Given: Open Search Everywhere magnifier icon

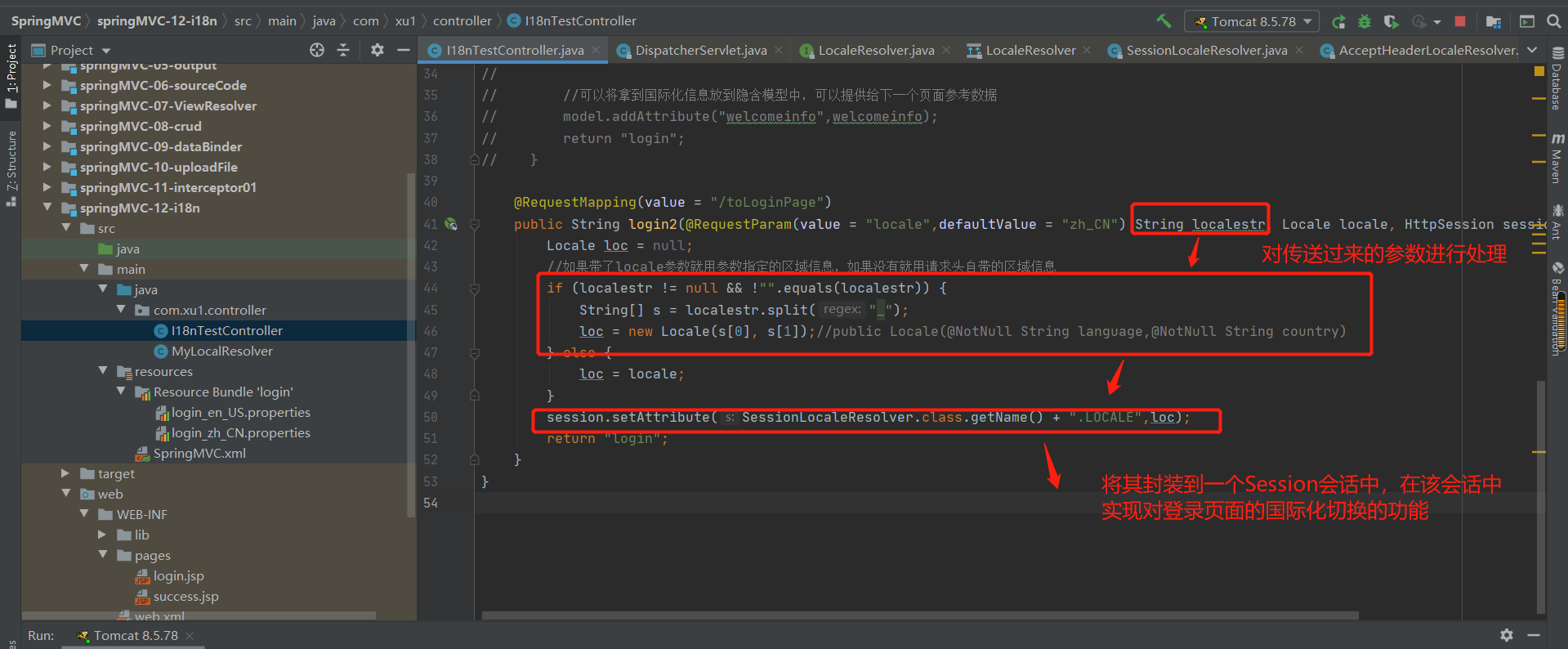Looking at the screenshot, I should point(1553,21).
